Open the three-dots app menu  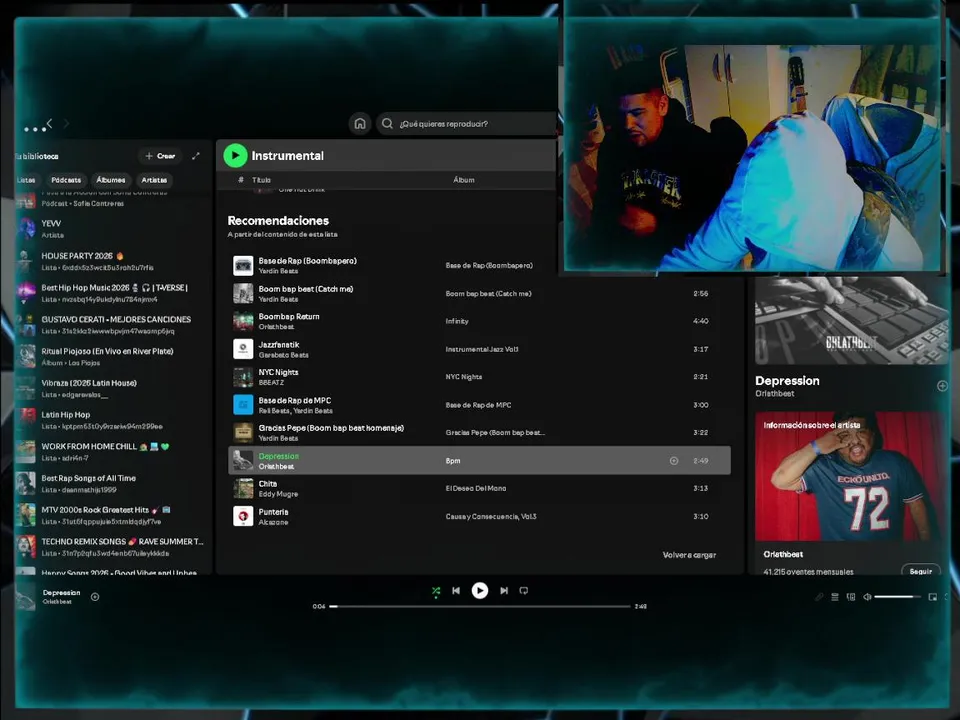[x=35, y=129]
